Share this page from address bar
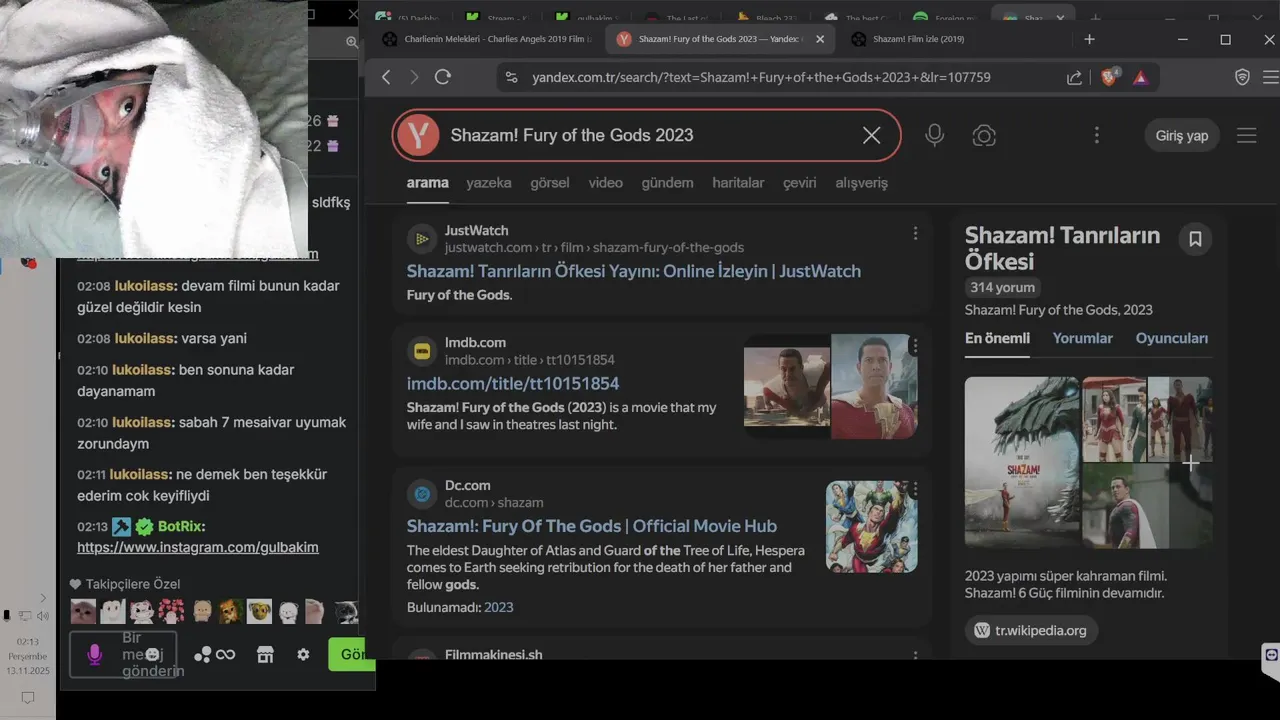 (1074, 77)
